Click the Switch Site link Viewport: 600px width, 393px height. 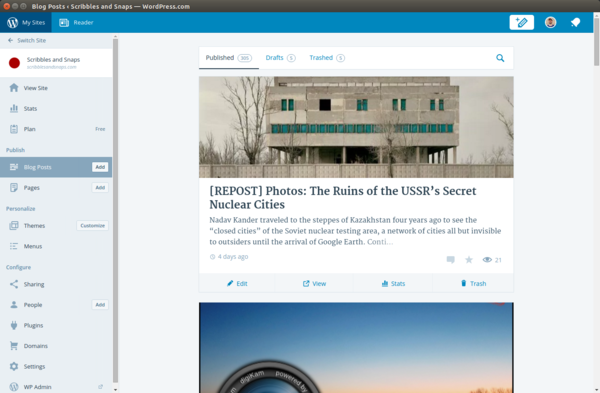(x=31, y=40)
